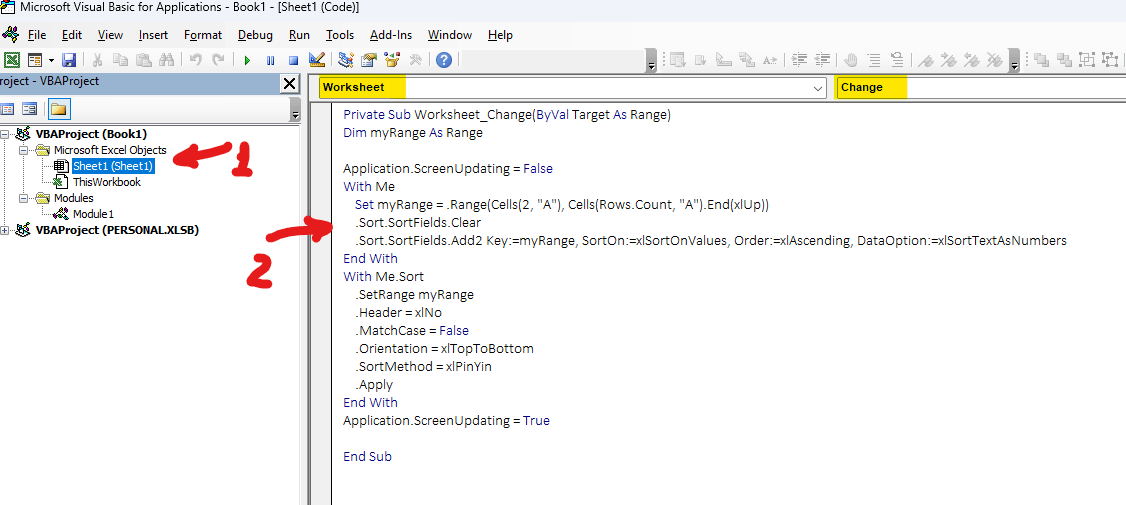This screenshot has width=1126, height=505.
Task: Open the File menu
Action: [37, 34]
